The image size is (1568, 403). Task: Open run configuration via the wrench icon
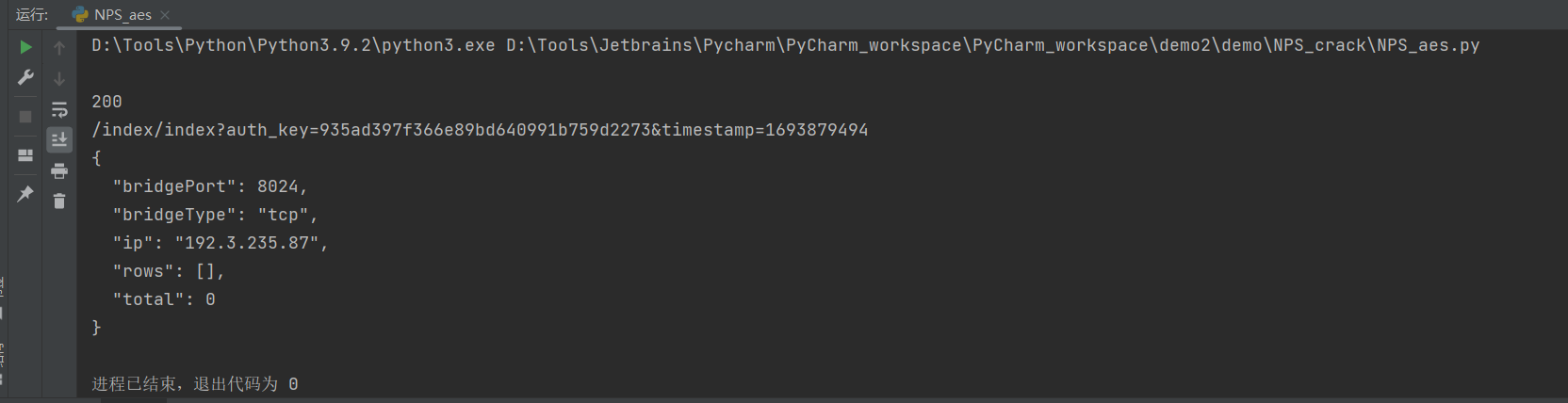[25, 77]
